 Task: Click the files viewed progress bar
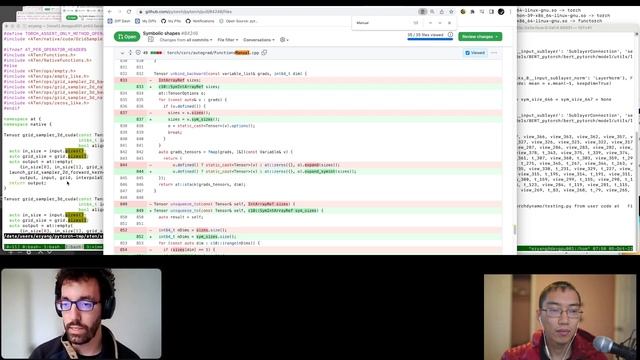(430, 39)
